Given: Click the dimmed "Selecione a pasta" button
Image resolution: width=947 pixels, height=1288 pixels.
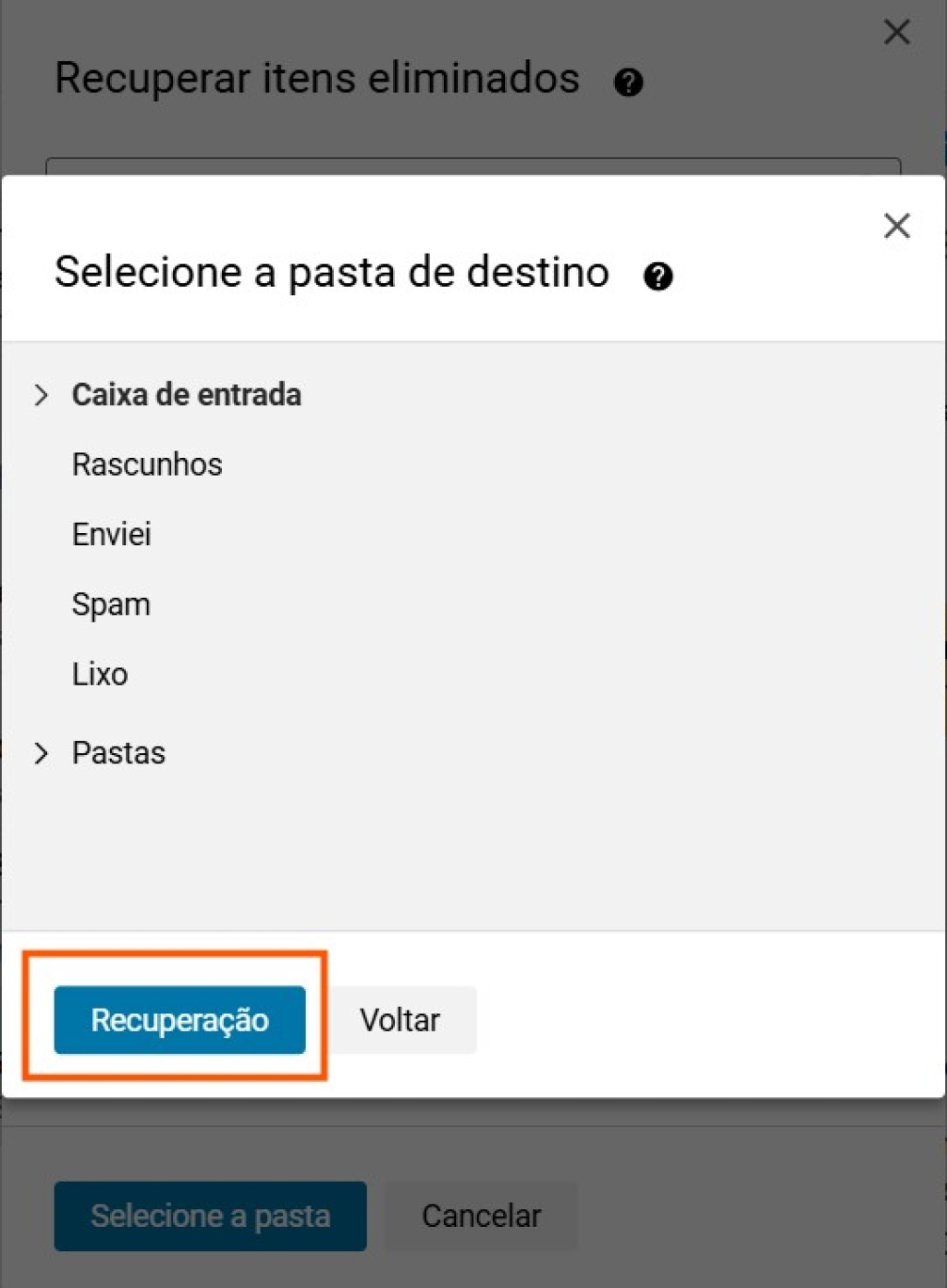Looking at the screenshot, I should click(x=210, y=1216).
